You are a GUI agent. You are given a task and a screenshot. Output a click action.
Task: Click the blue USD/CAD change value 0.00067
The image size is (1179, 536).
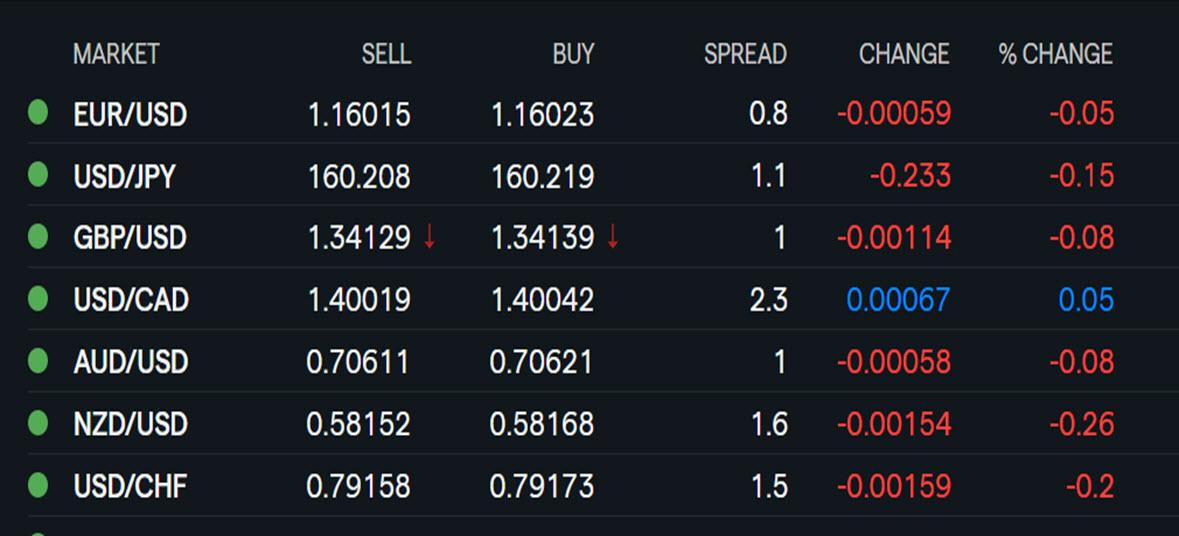click(x=899, y=300)
